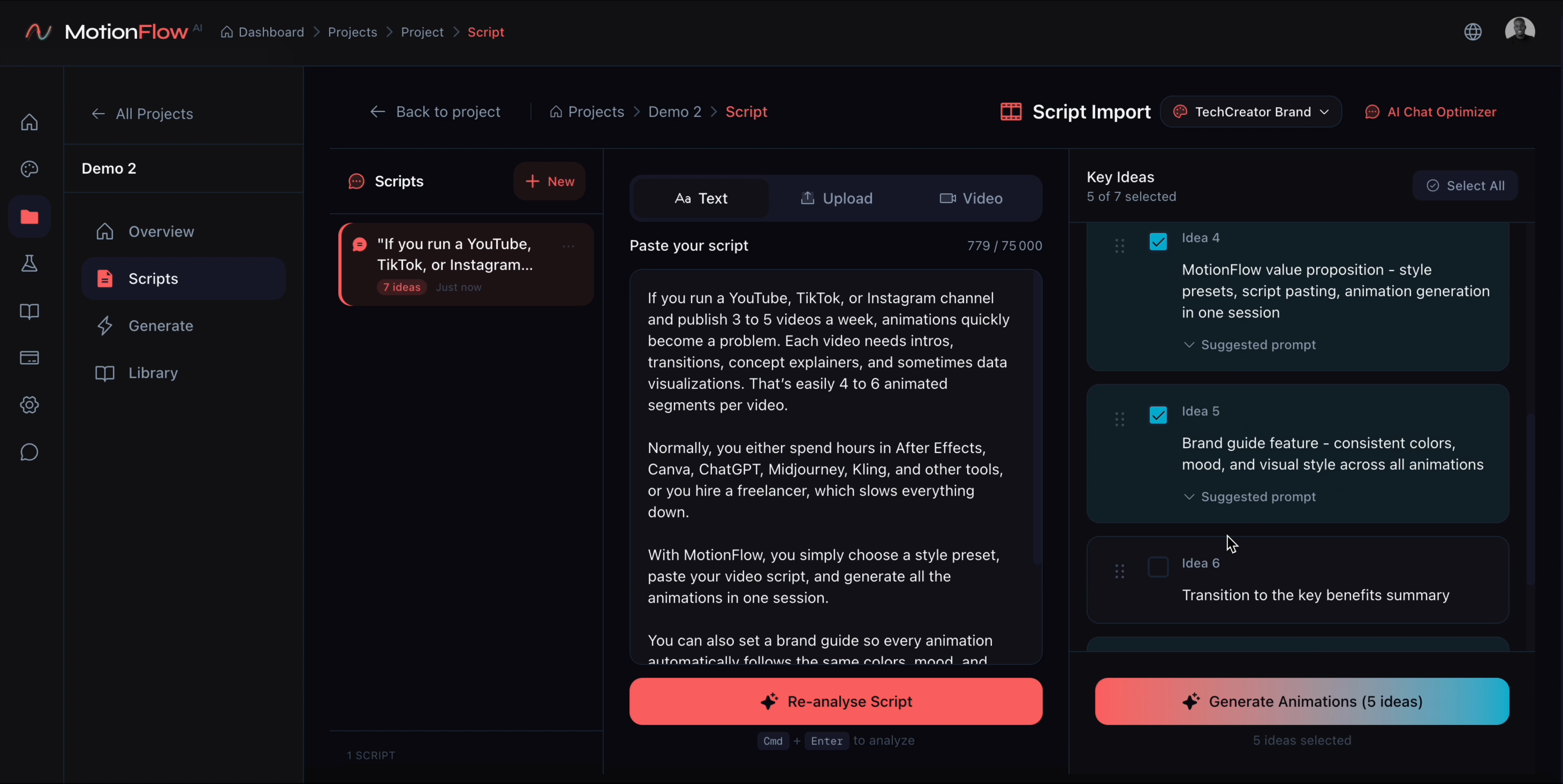
Task: Click the palette icon in left rail
Action: [x=29, y=169]
